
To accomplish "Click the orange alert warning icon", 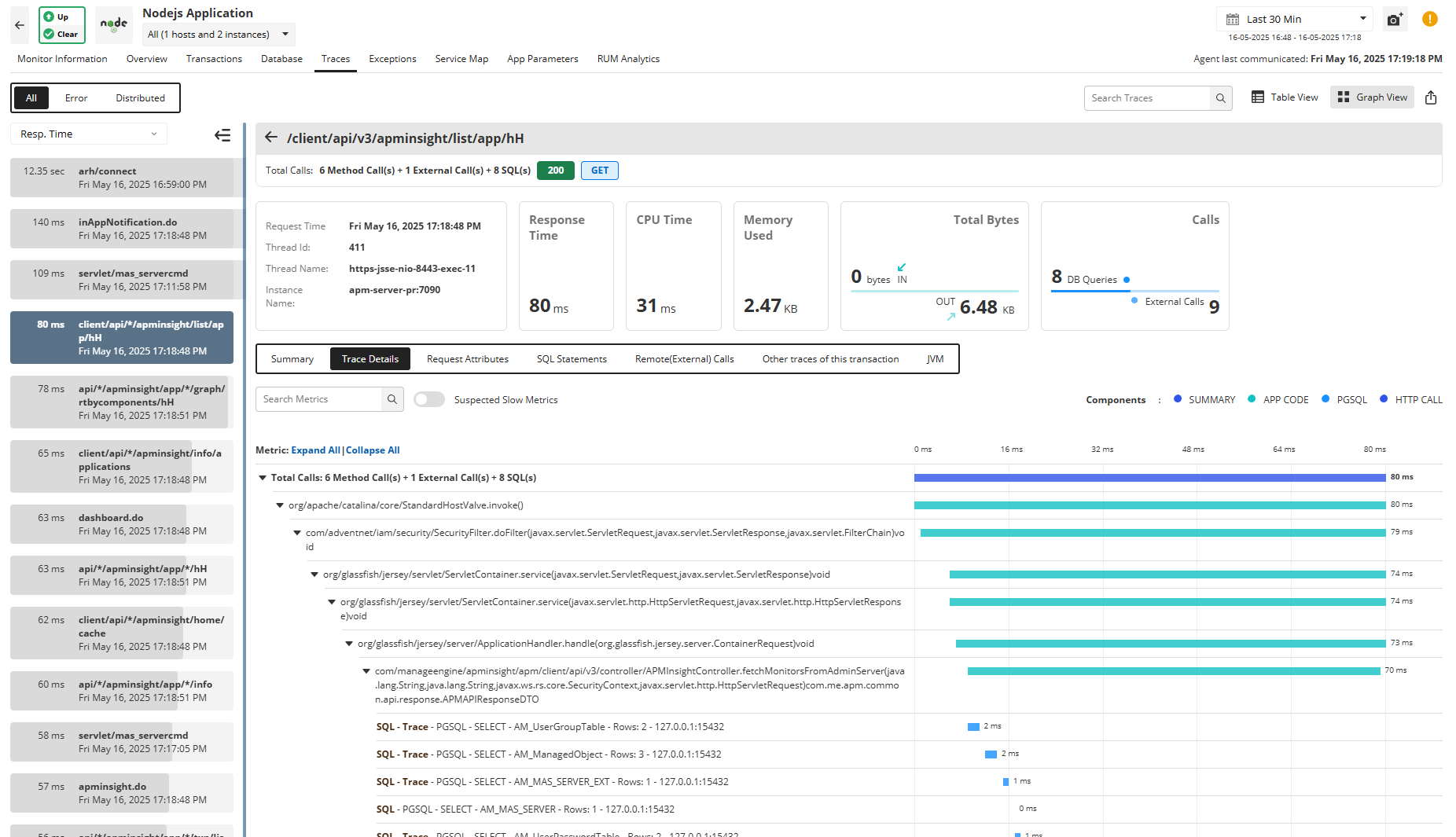I will [x=1430, y=20].
